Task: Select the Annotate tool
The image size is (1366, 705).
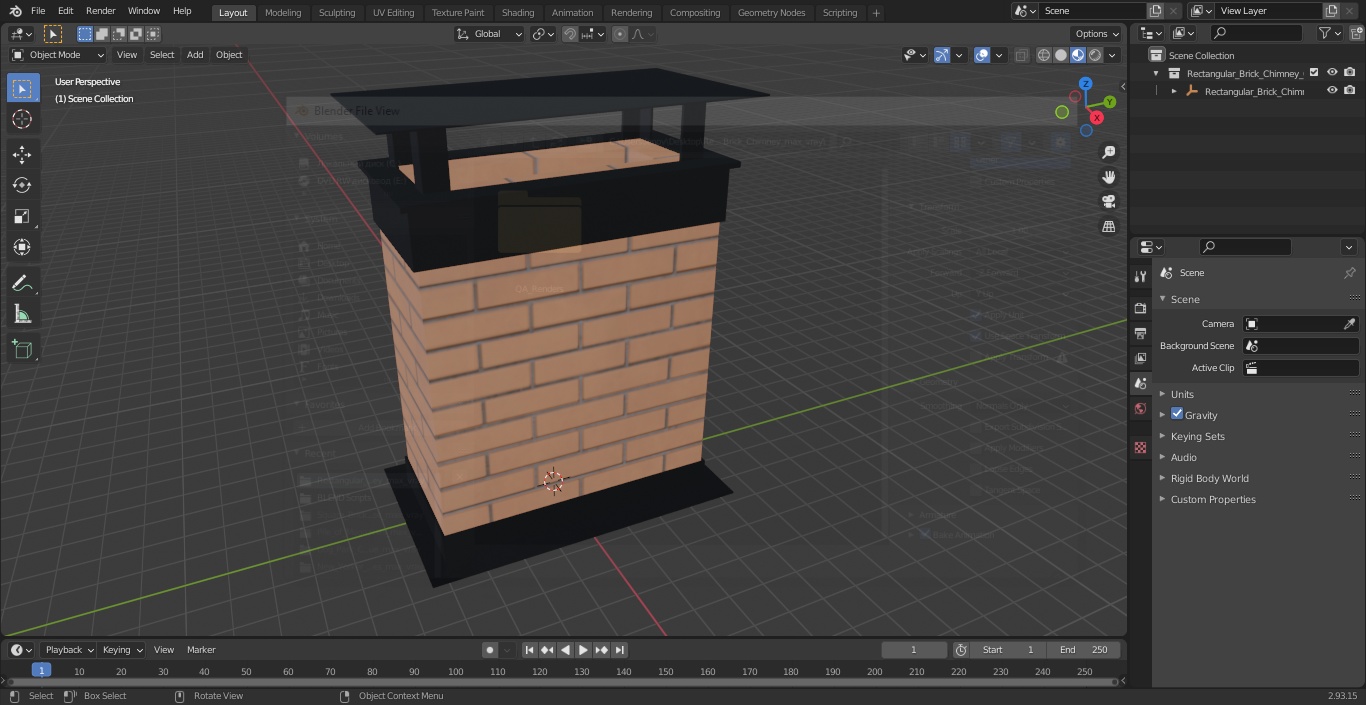Action: [22, 283]
